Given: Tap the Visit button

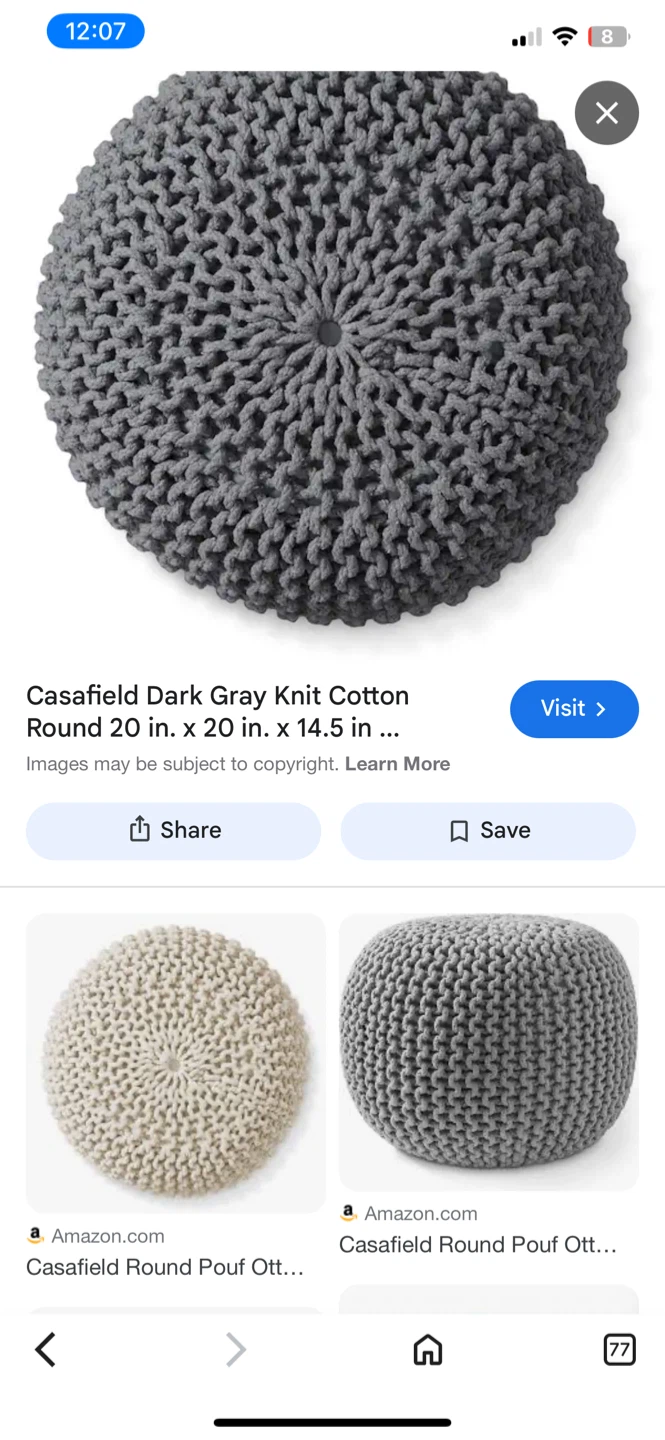Looking at the screenshot, I should click(x=574, y=709).
